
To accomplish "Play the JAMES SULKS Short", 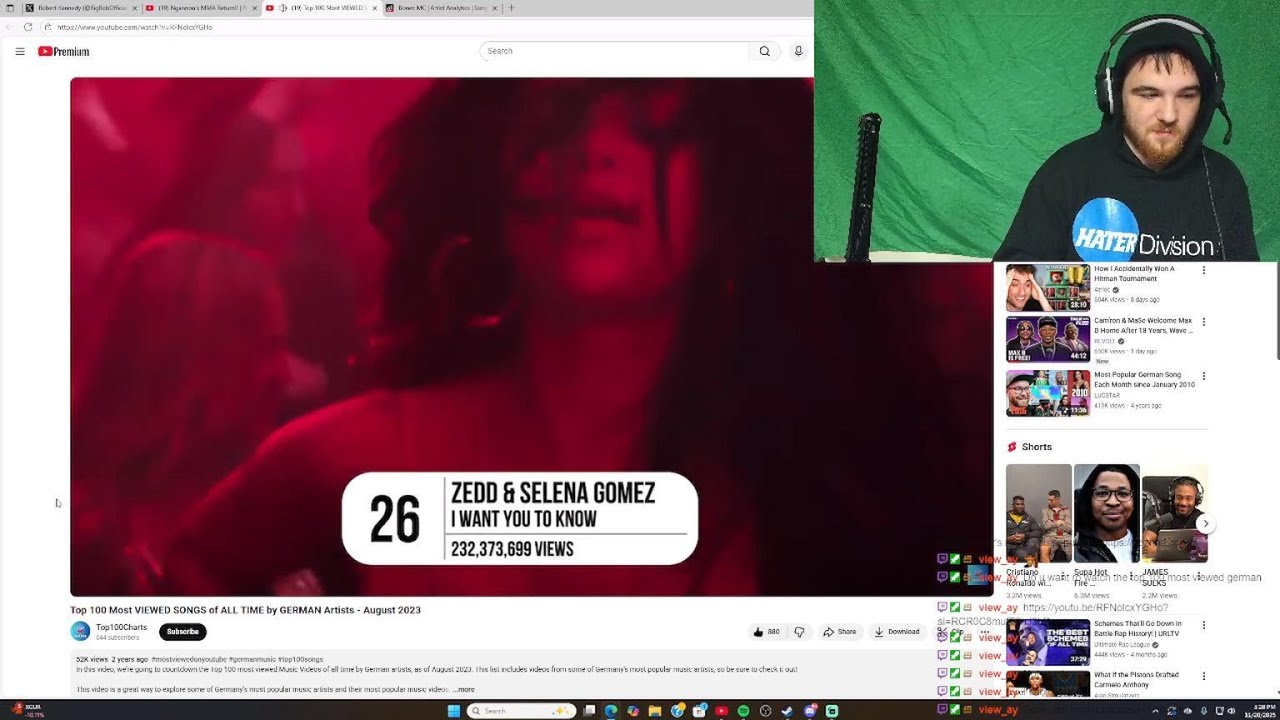I will tap(1174, 513).
